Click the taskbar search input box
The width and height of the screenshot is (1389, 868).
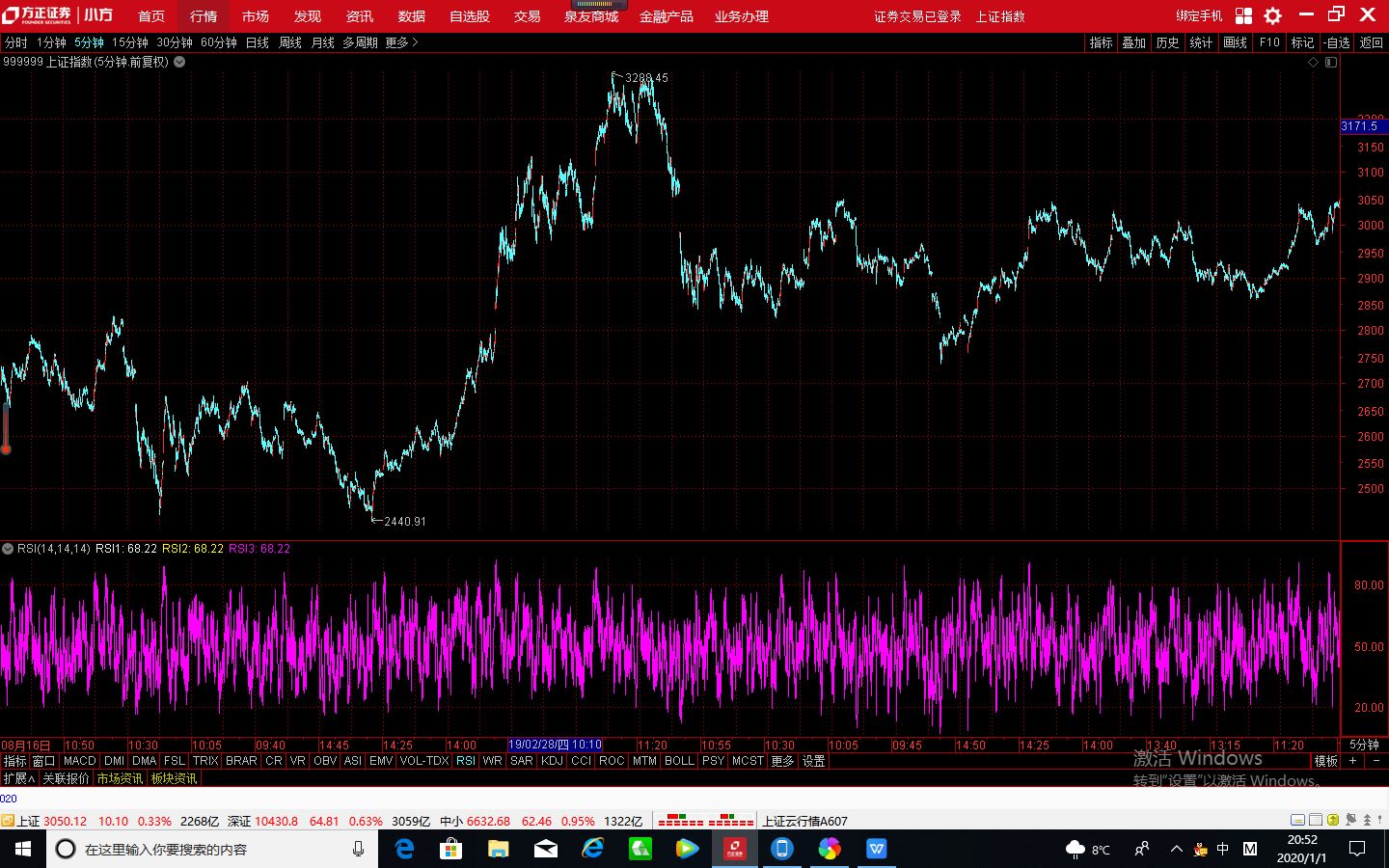(x=212, y=849)
